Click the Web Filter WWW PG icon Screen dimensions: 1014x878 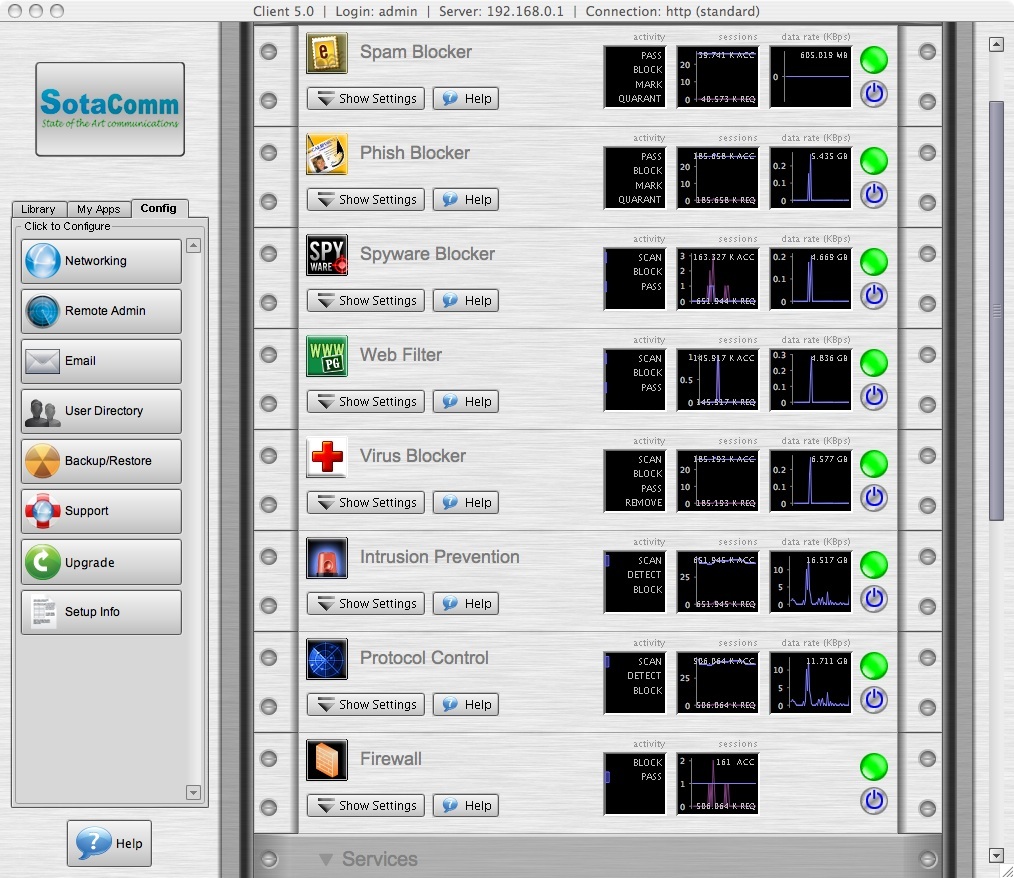tap(327, 356)
